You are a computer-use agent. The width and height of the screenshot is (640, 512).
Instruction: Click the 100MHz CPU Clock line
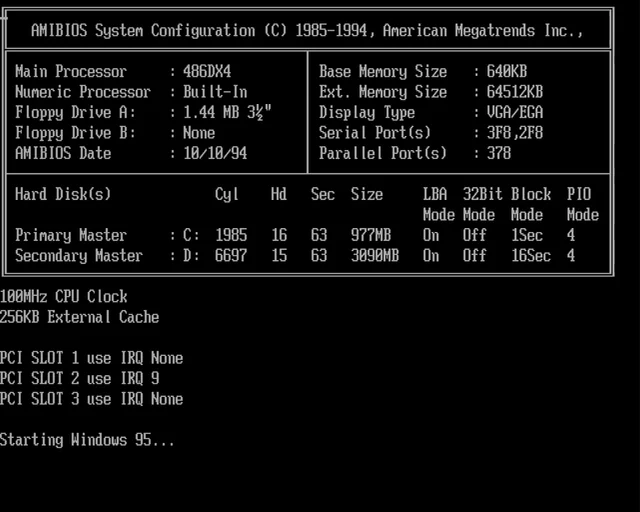click(63, 297)
